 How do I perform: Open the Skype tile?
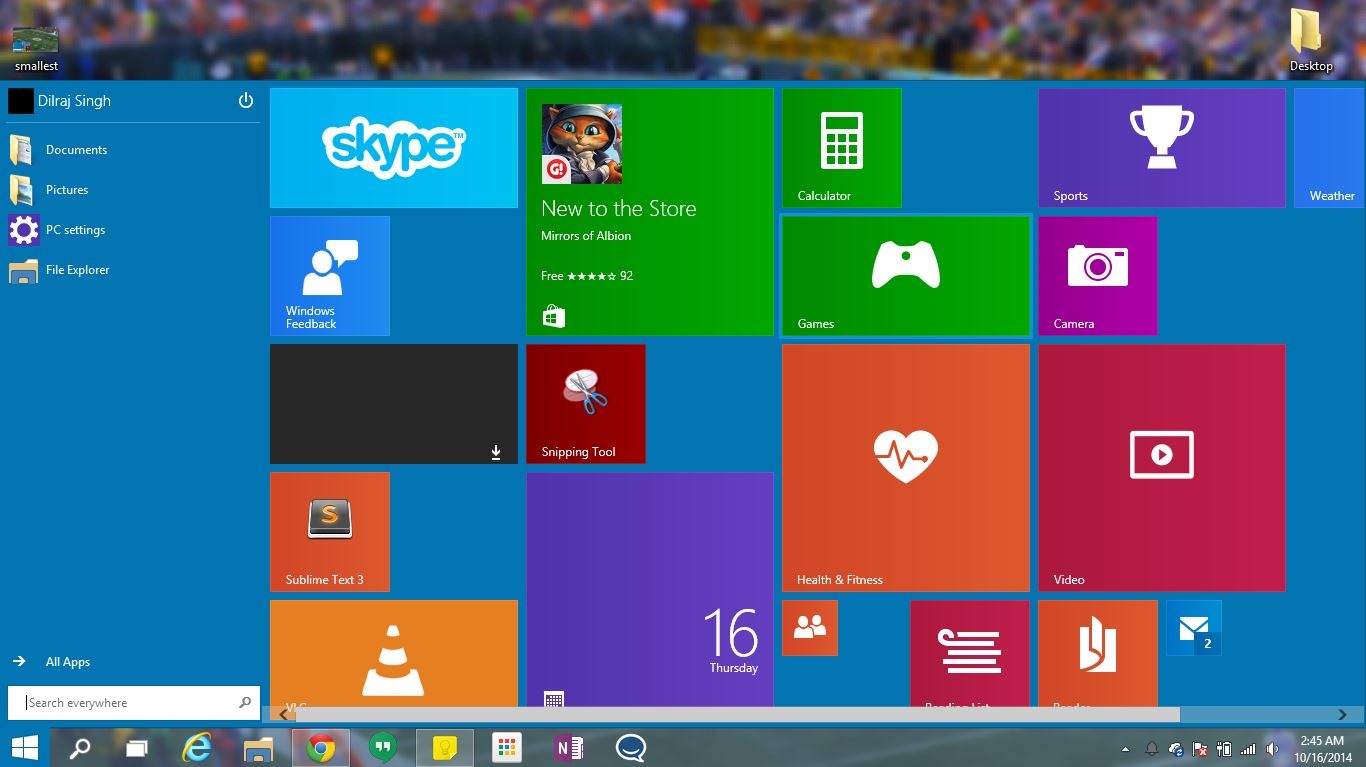coord(393,148)
